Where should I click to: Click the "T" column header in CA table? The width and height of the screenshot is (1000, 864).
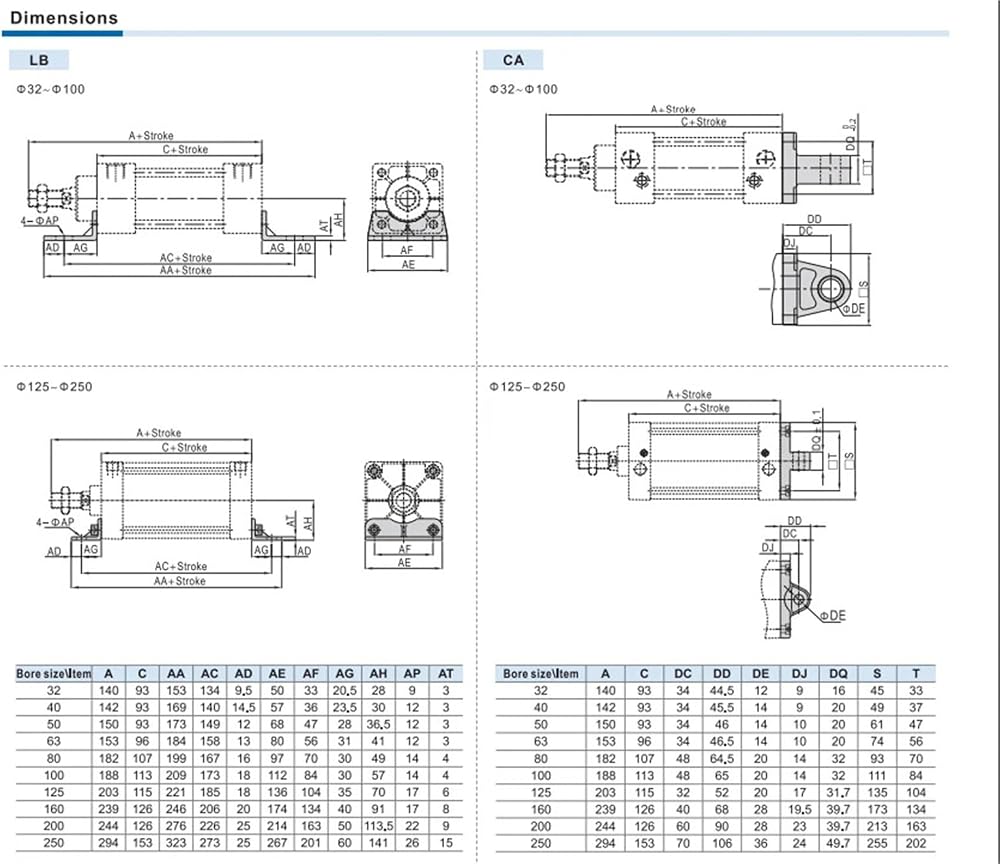(x=916, y=673)
